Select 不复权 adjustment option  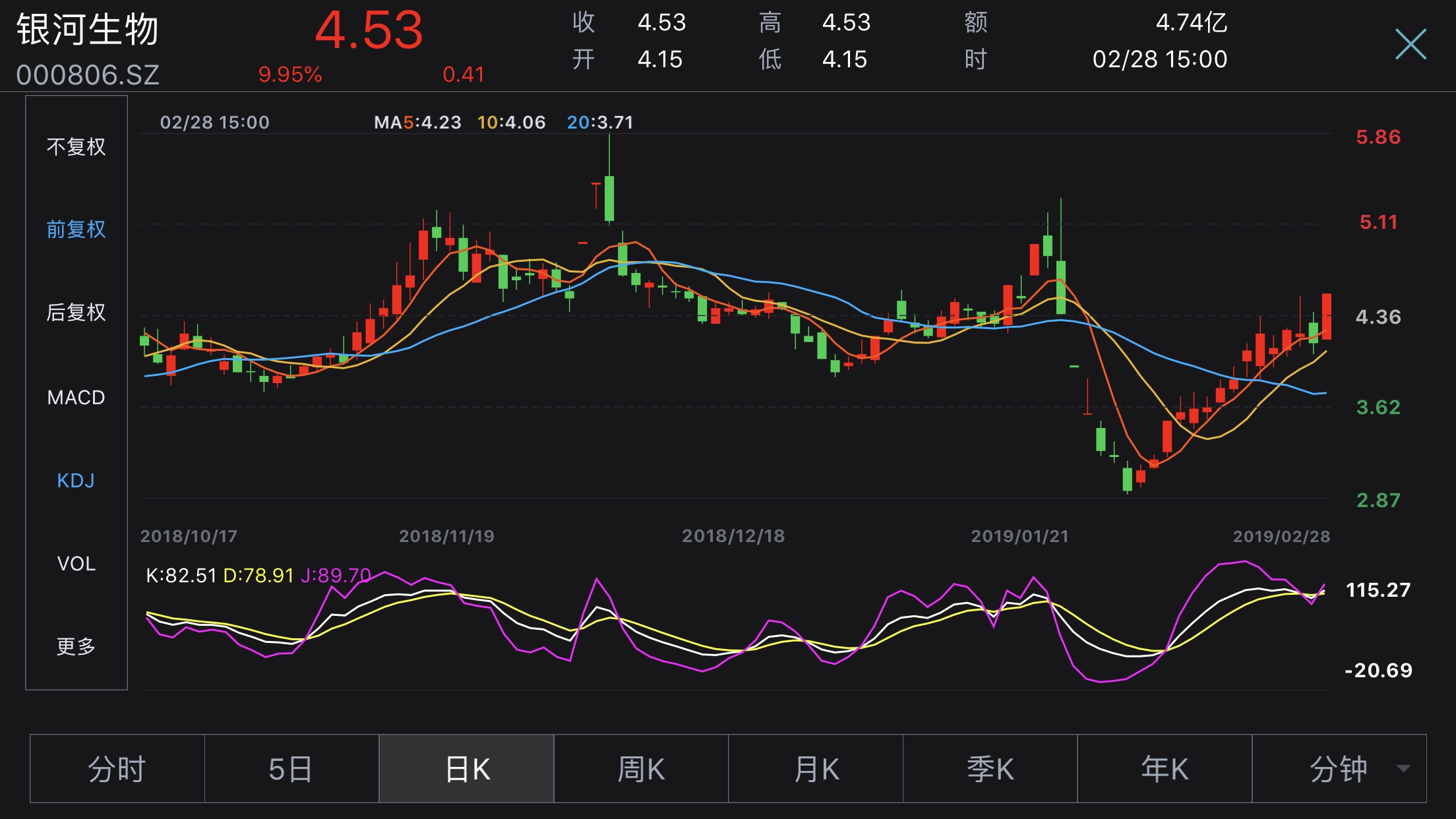(x=76, y=146)
